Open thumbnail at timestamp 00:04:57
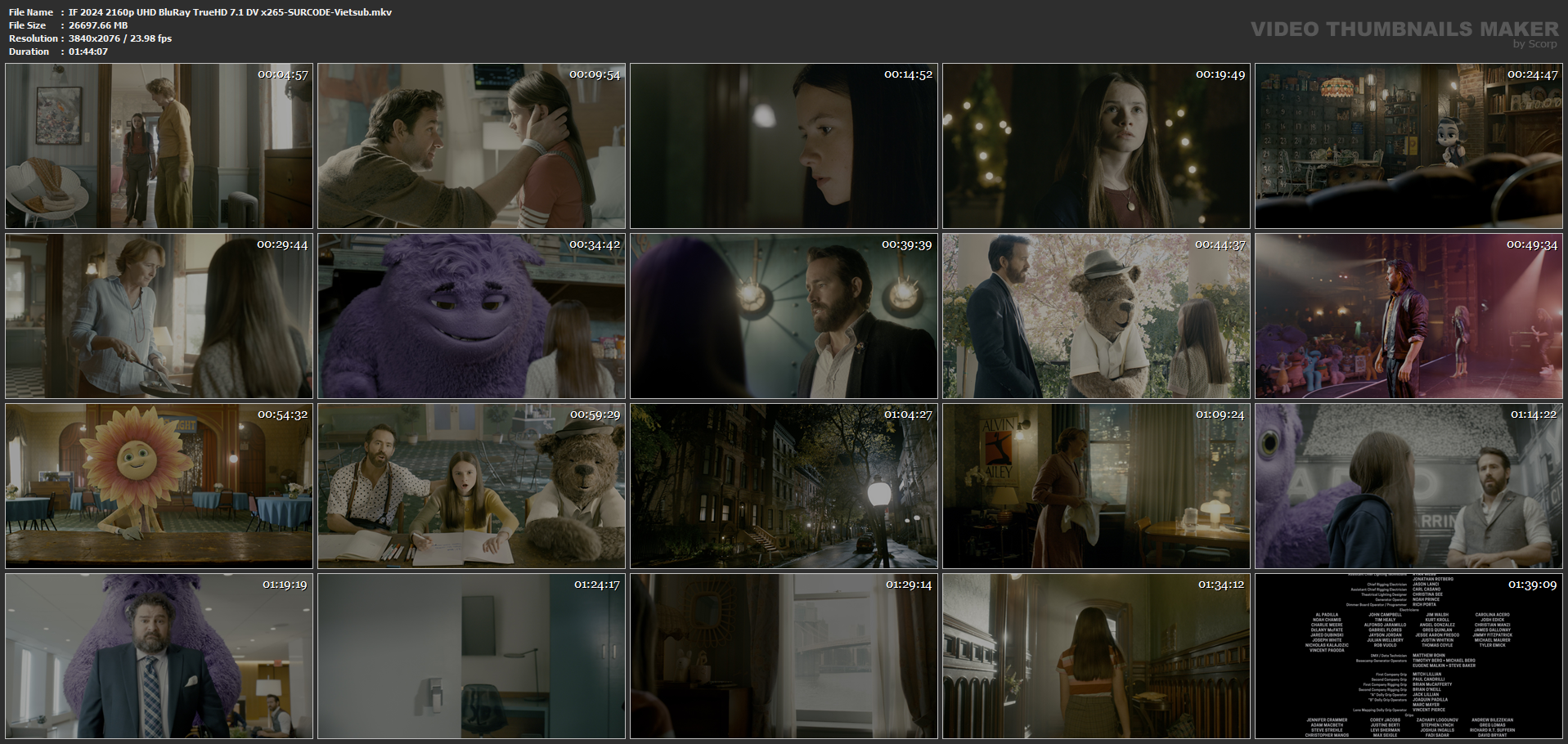This screenshot has width=1568, height=744. (159, 146)
